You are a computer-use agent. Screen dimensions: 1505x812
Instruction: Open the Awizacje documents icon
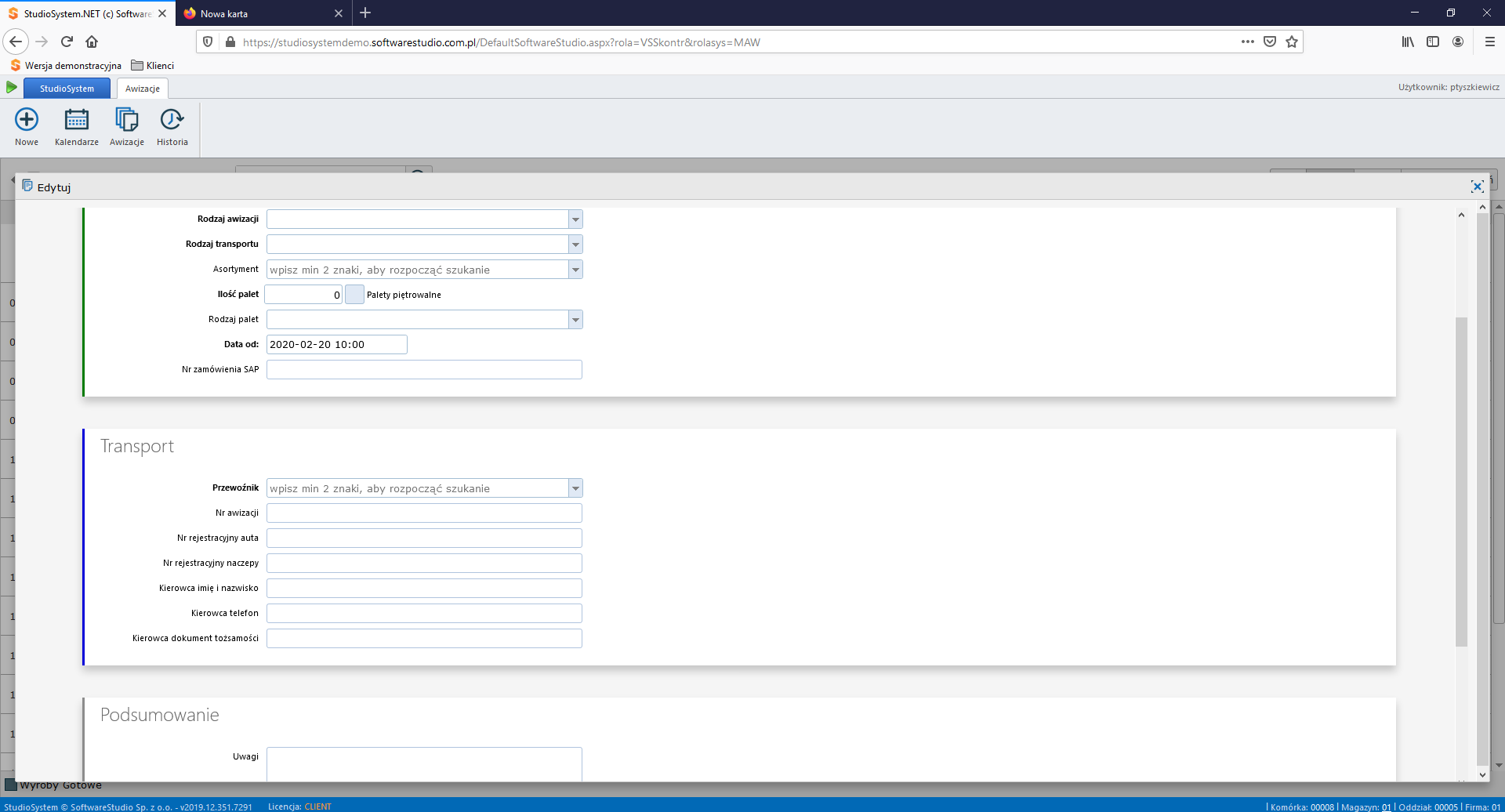coord(126,119)
